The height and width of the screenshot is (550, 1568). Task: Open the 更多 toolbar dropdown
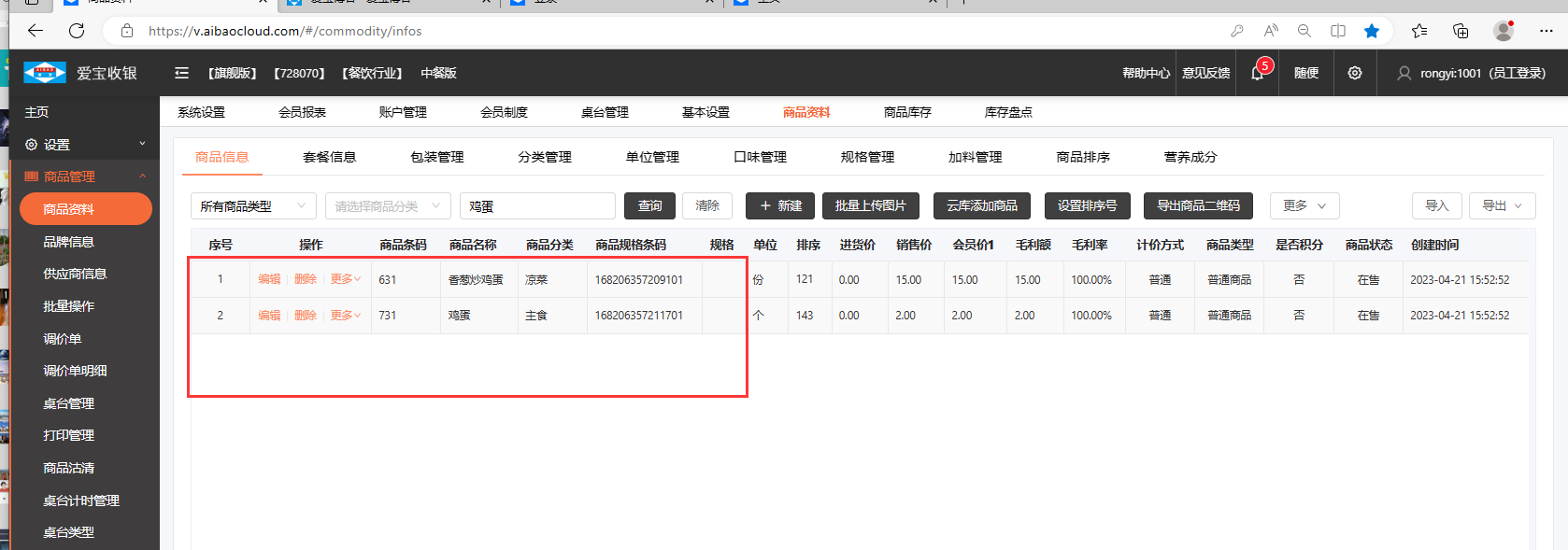[1304, 205]
